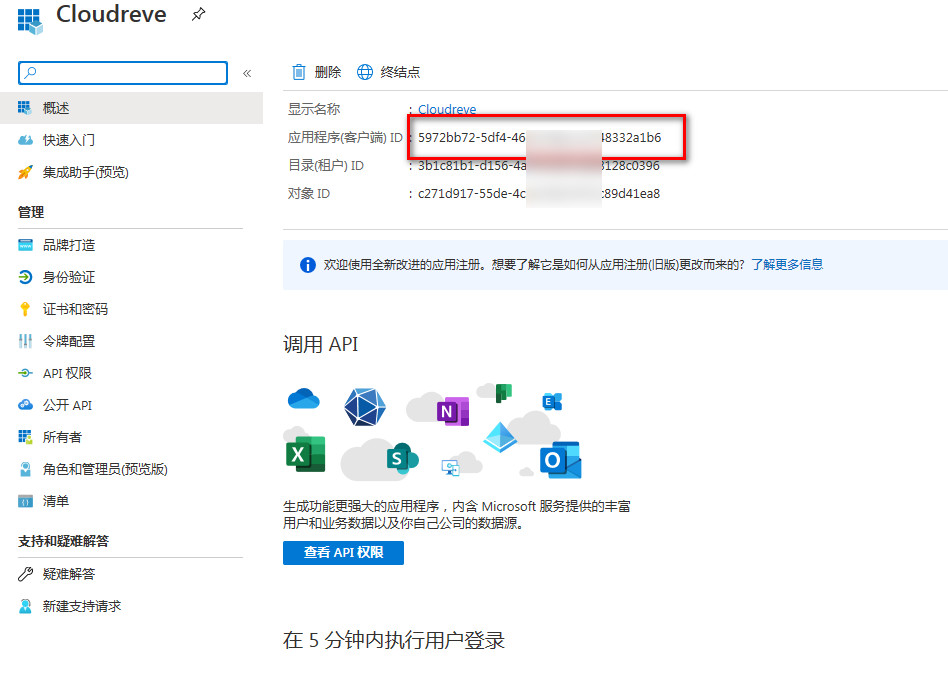The image size is (948, 696).
Task: Click the 公开 API cloud icon
Action: [25, 405]
